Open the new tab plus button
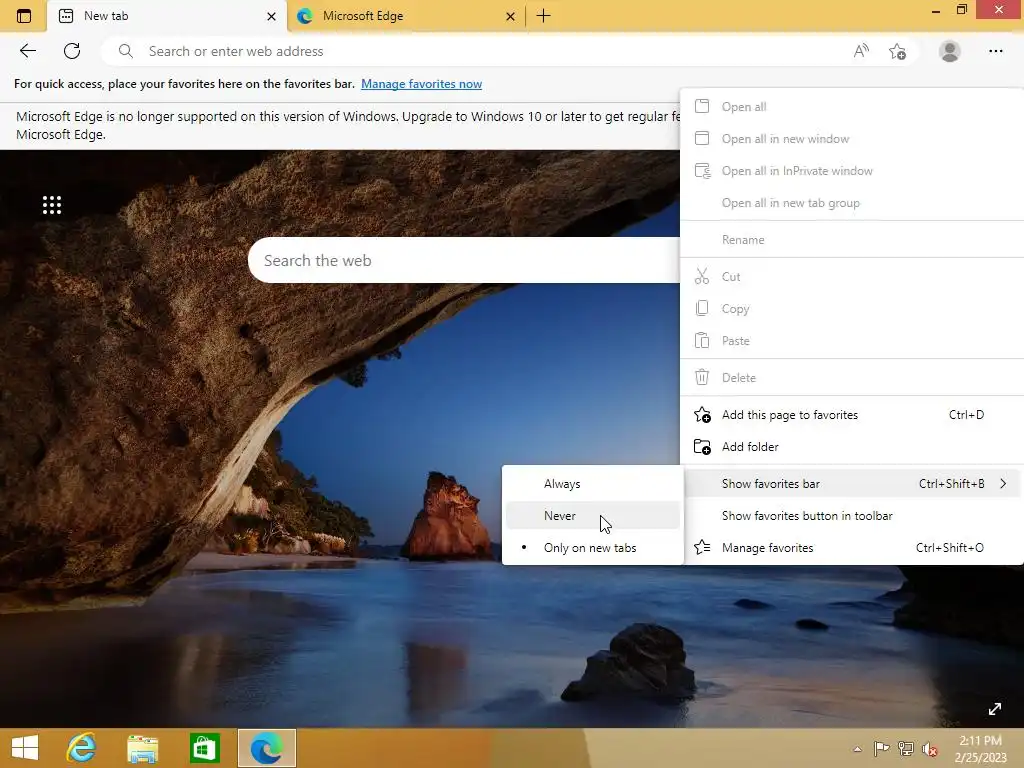The height and width of the screenshot is (768, 1024). tap(543, 16)
